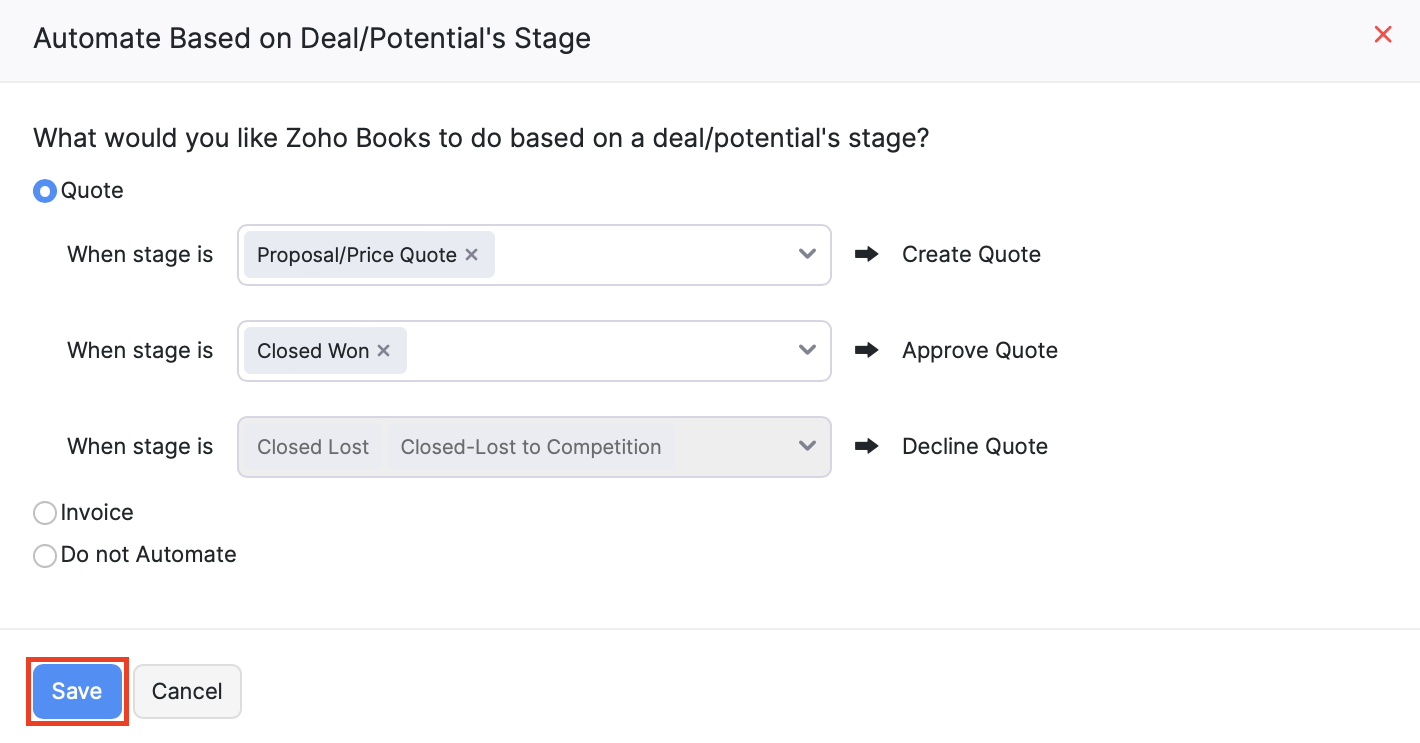Expand the Decline Quote stage dropdown chevron
Screen dimensions: 1420x743
coord(808,447)
